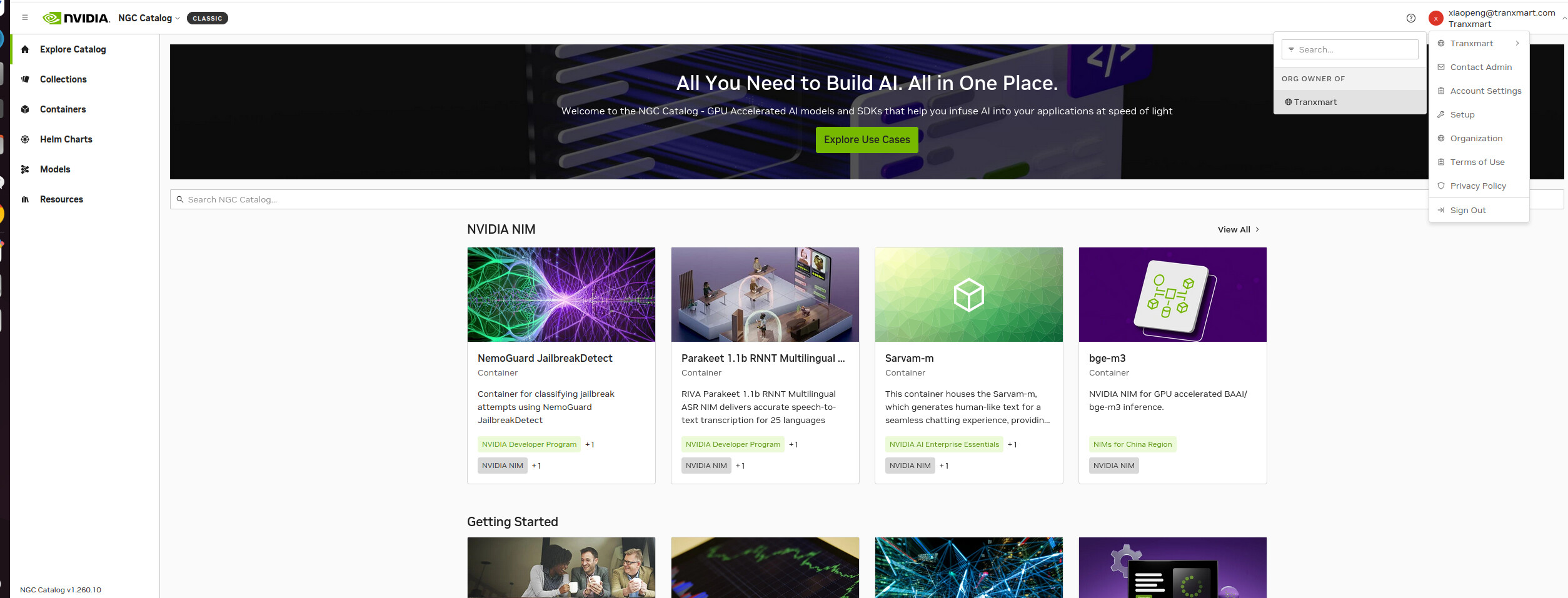1568x598 pixels.
Task: Click NVIDIA NIM tag on bge-m3 card
Action: coord(1113,466)
